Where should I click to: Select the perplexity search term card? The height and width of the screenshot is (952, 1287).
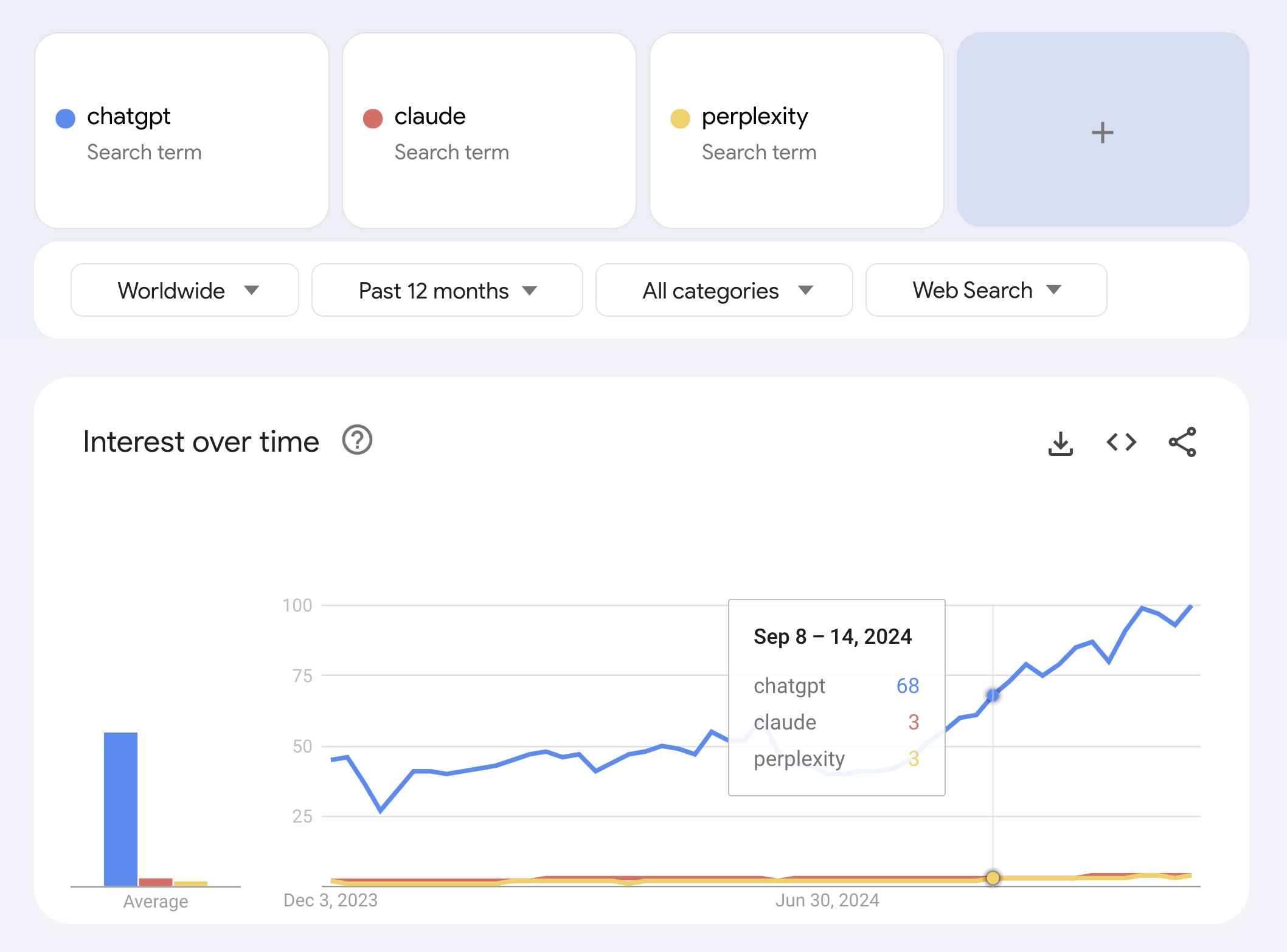click(x=796, y=131)
